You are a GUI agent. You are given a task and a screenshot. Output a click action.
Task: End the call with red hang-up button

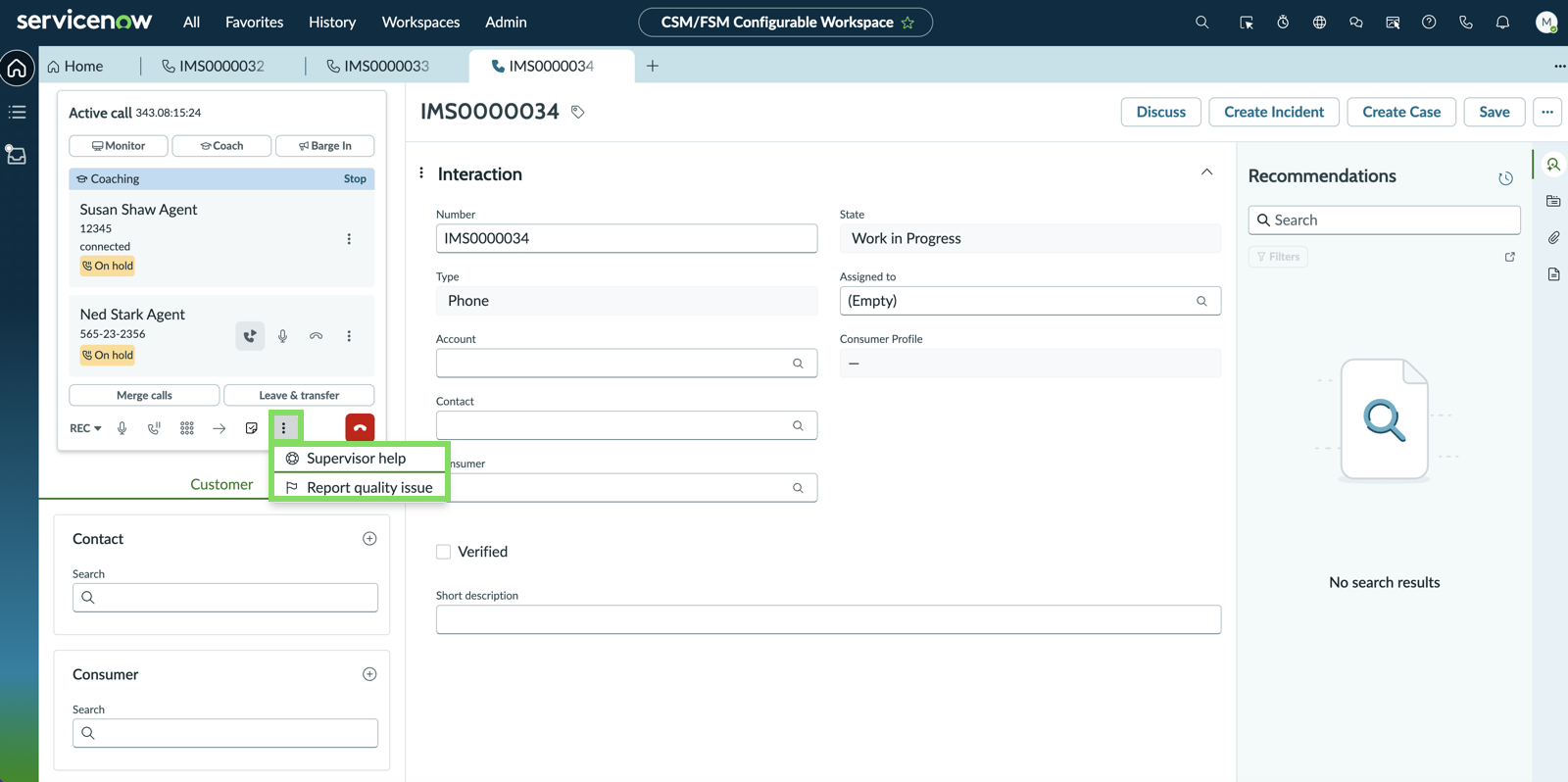[360, 428]
